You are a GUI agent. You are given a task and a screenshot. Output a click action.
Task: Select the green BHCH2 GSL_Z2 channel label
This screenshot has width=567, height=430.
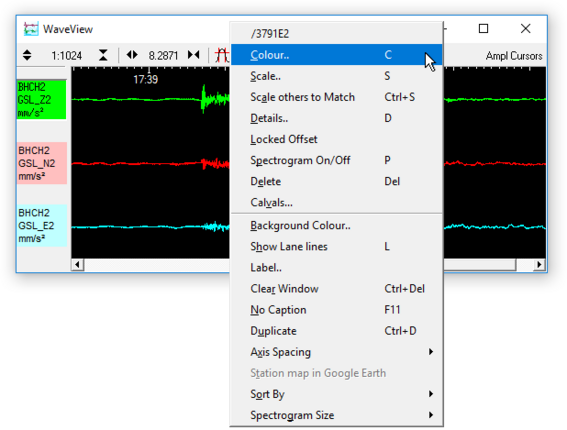coord(42,99)
